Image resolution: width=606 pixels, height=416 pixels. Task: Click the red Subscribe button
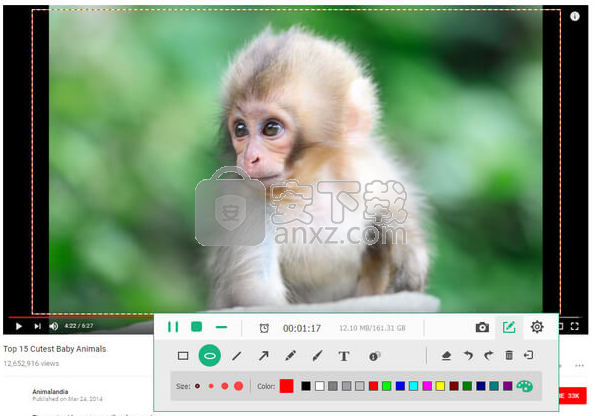pyautogui.click(x=573, y=396)
